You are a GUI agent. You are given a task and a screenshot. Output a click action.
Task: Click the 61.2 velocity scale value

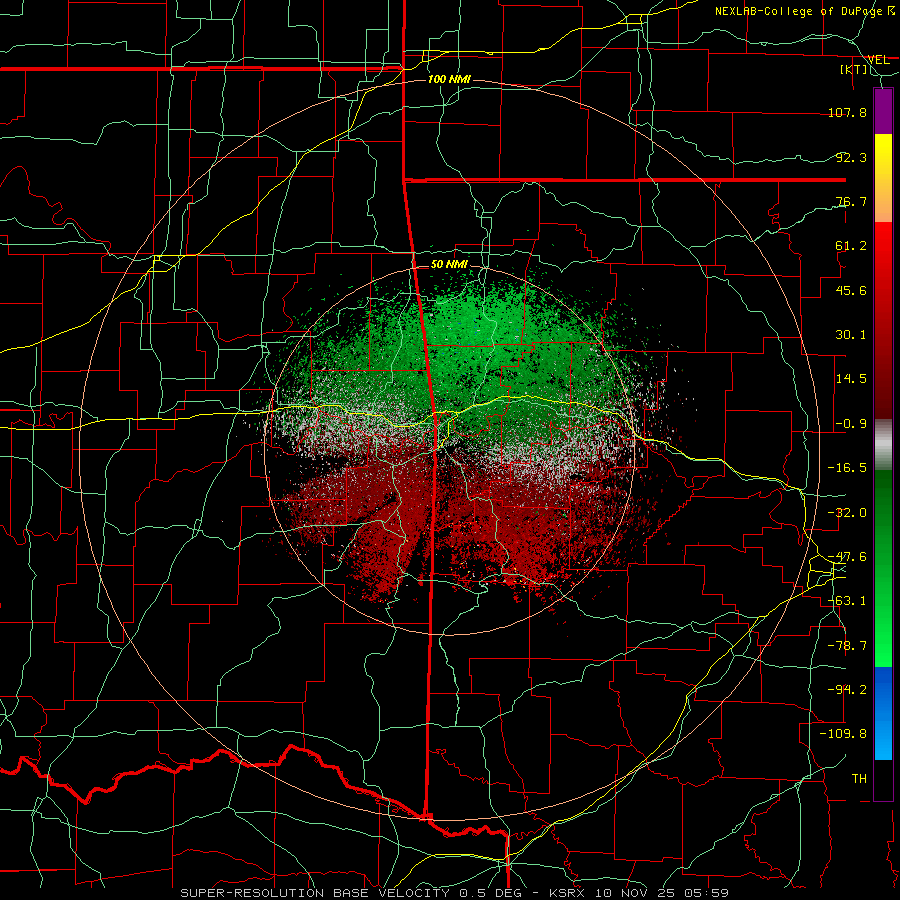point(851,246)
